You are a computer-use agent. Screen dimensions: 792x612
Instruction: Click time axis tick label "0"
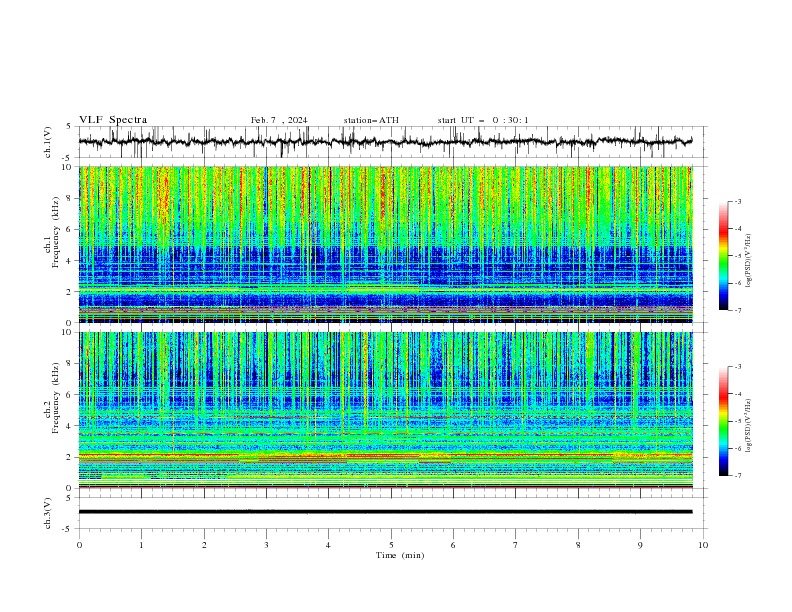pyautogui.click(x=79, y=545)
